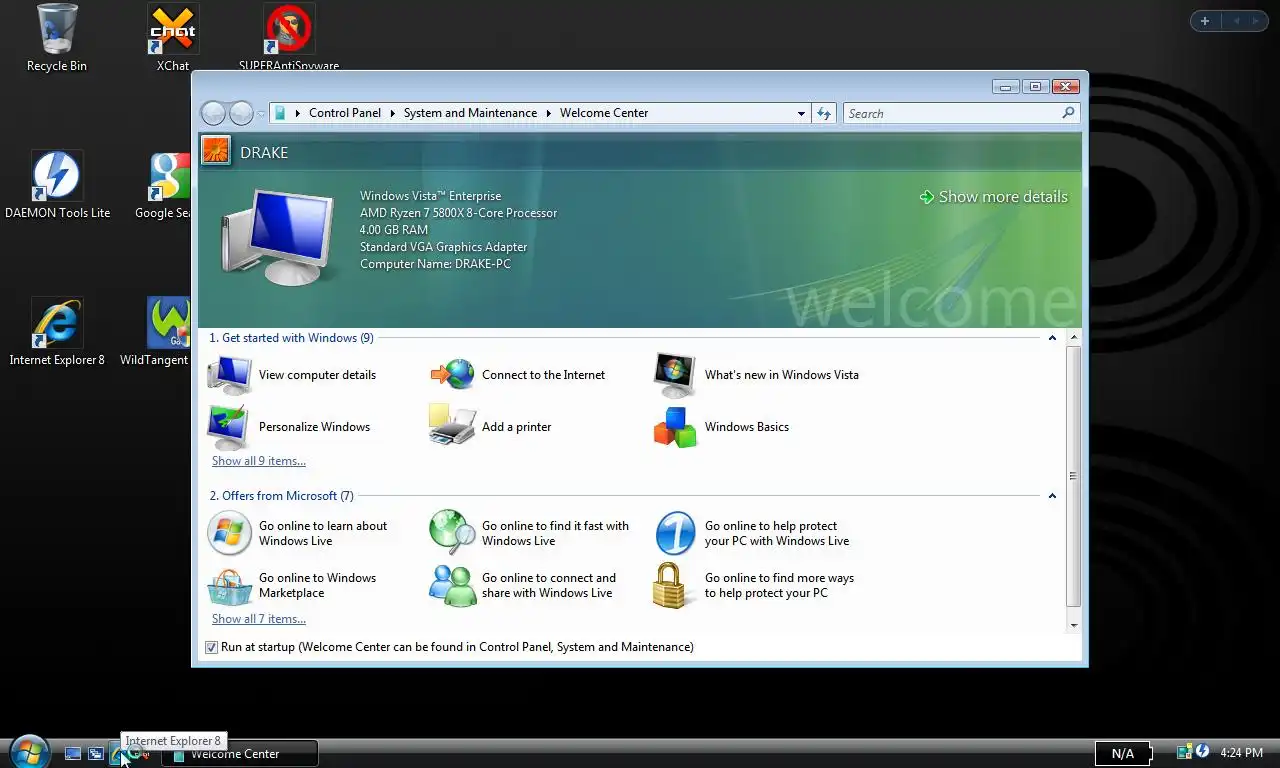
Task: Click Show all 7 items link
Action: point(259,619)
